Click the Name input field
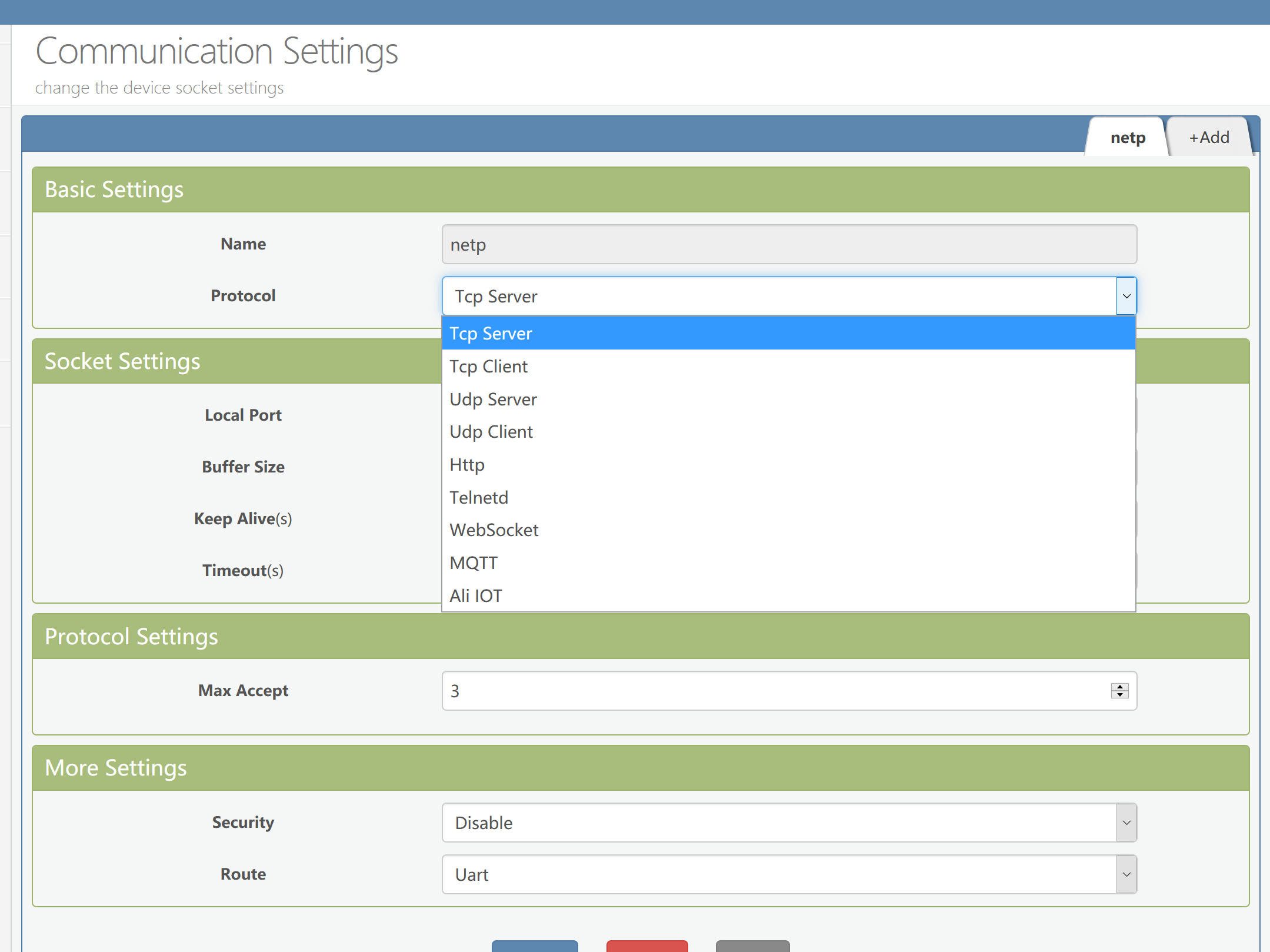The image size is (1270, 952). (x=788, y=244)
